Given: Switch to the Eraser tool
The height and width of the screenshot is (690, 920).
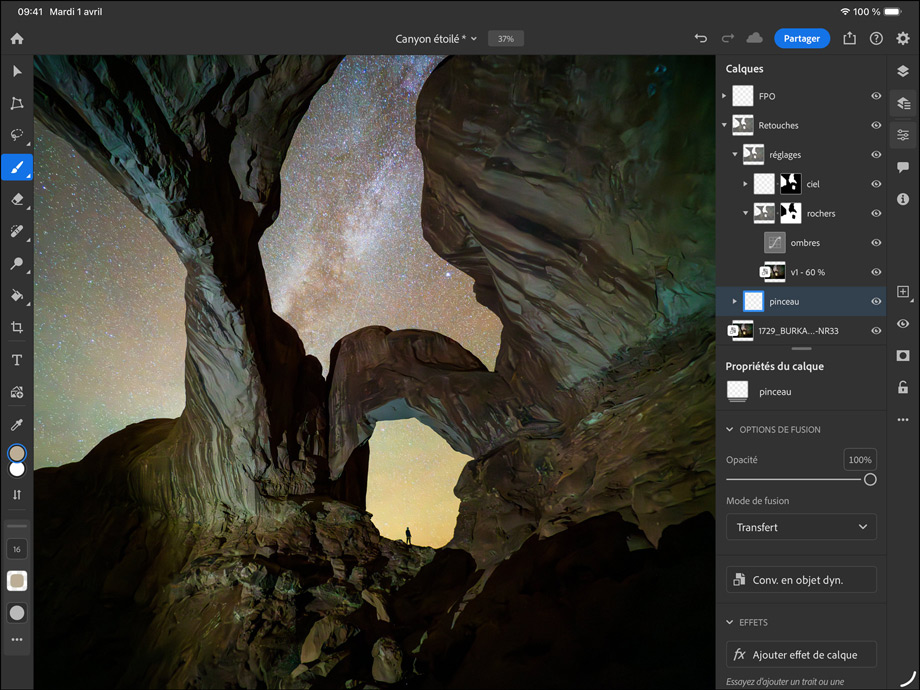Looking at the screenshot, I should pyautogui.click(x=16, y=199).
